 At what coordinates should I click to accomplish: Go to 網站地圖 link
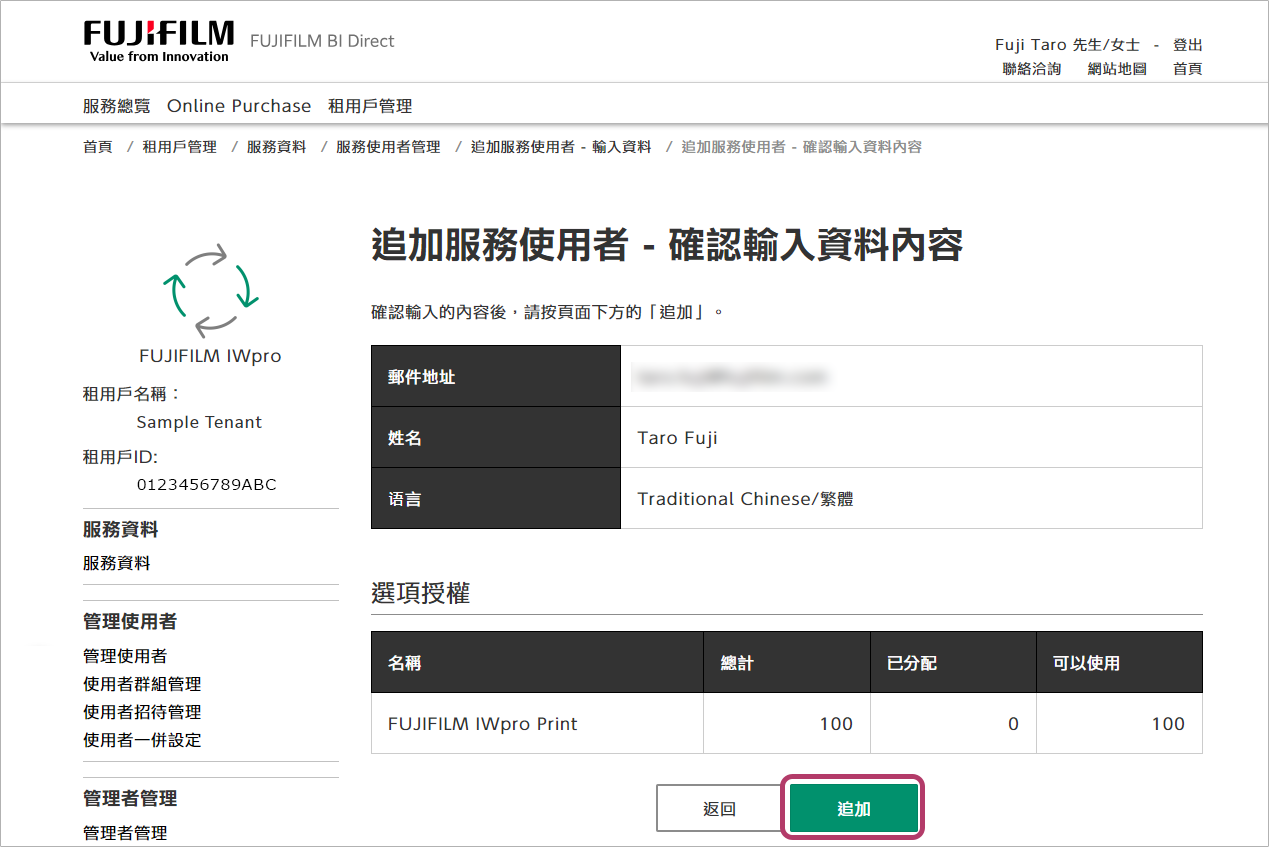[x=1117, y=69]
